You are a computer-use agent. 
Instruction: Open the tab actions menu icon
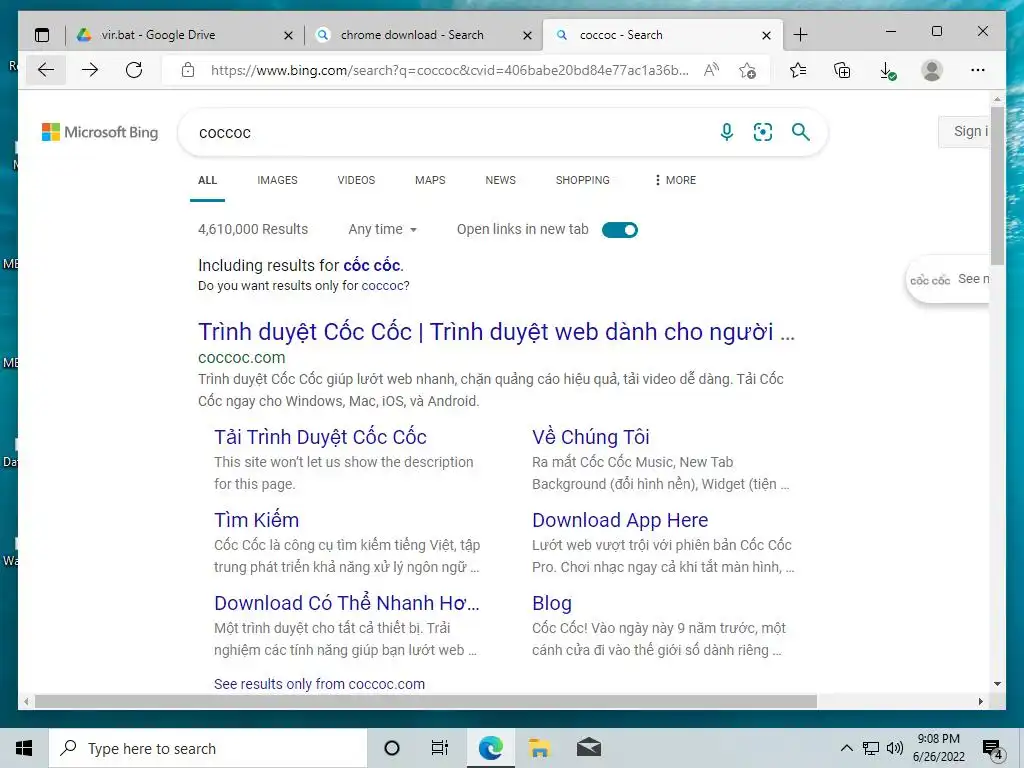[x=42, y=35]
